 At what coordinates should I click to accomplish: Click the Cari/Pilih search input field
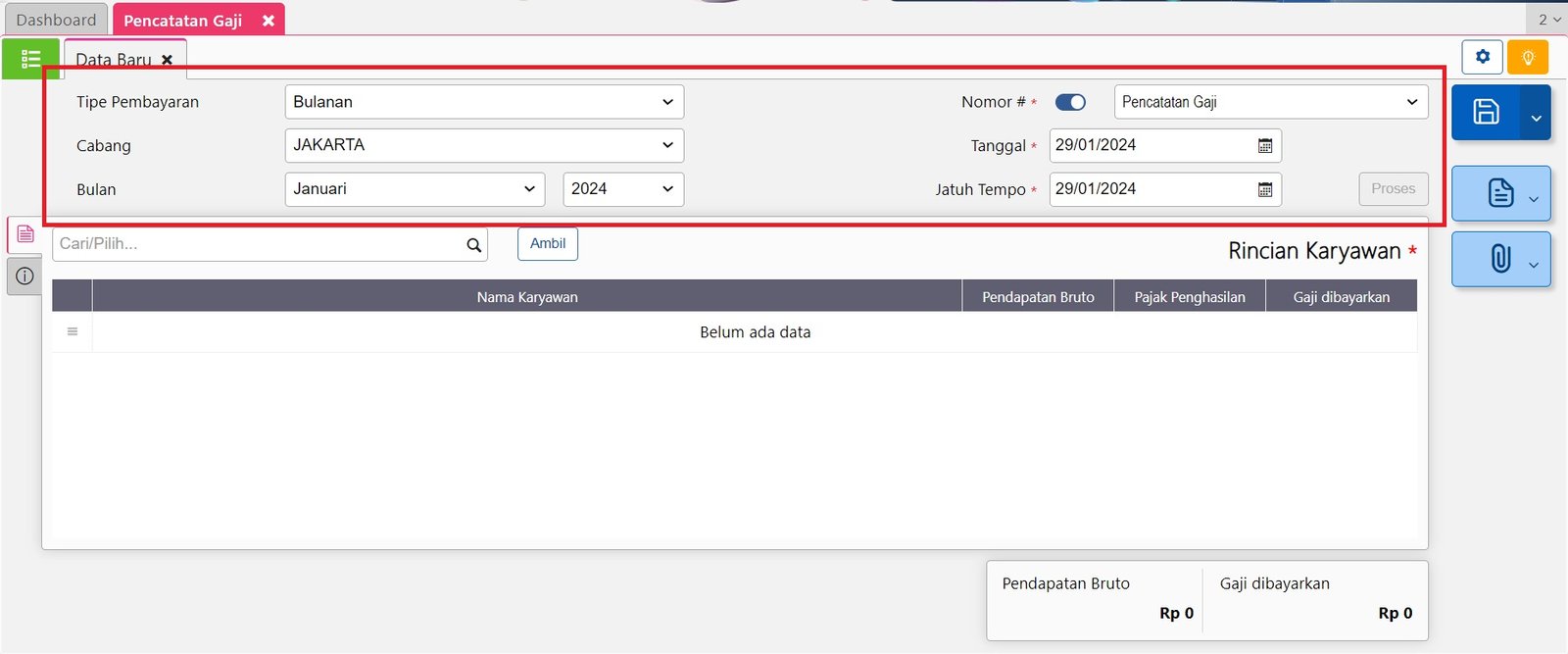click(x=257, y=244)
